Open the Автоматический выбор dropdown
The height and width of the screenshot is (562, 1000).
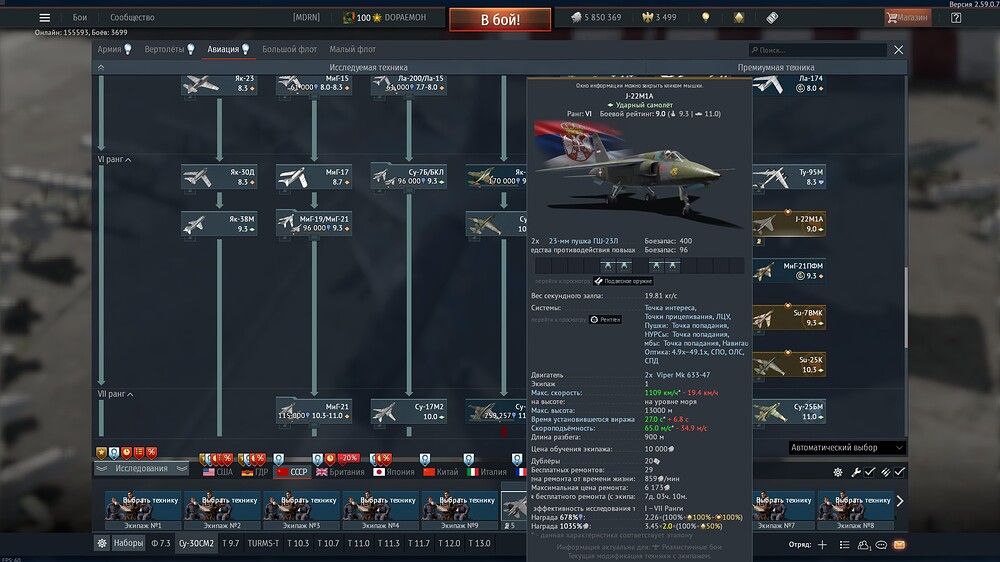[x=847, y=448]
